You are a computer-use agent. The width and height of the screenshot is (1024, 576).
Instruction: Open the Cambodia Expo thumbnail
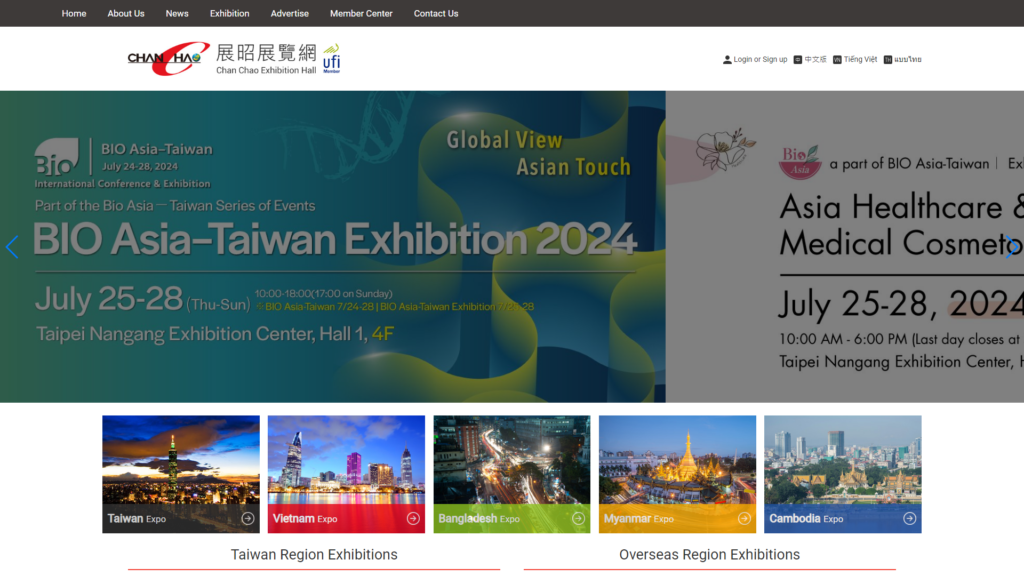[x=843, y=474]
